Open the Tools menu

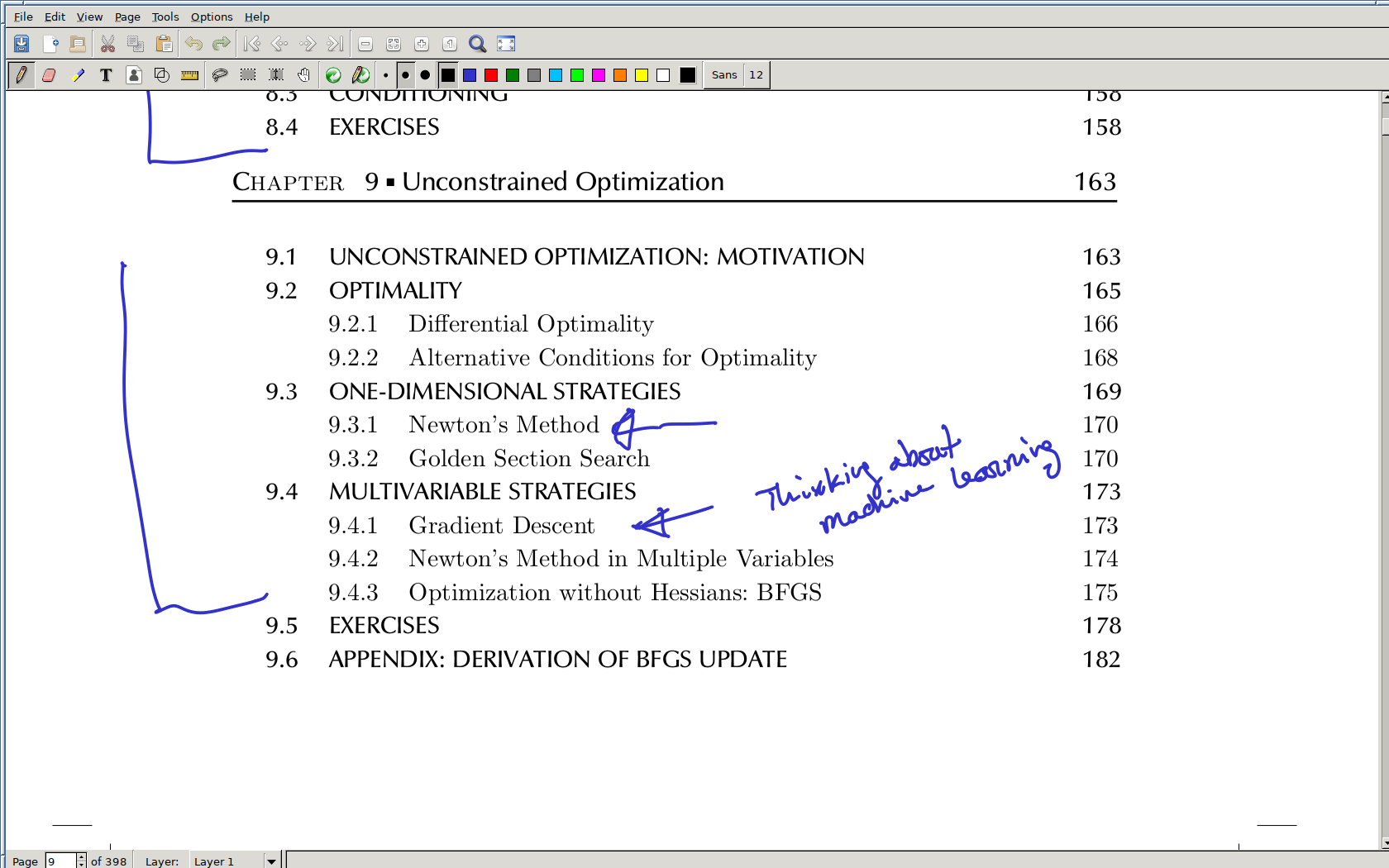[165, 17]
